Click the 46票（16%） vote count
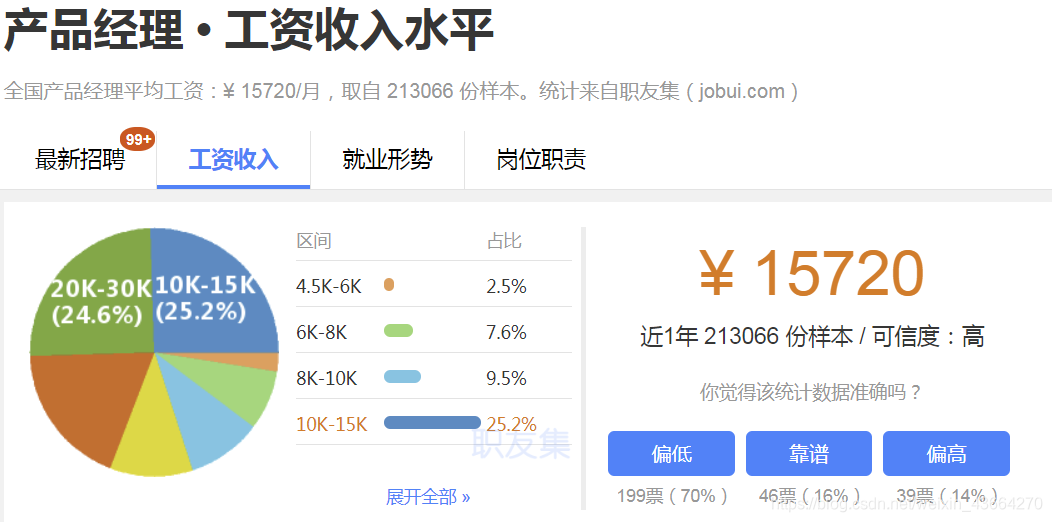 [810, 496]
